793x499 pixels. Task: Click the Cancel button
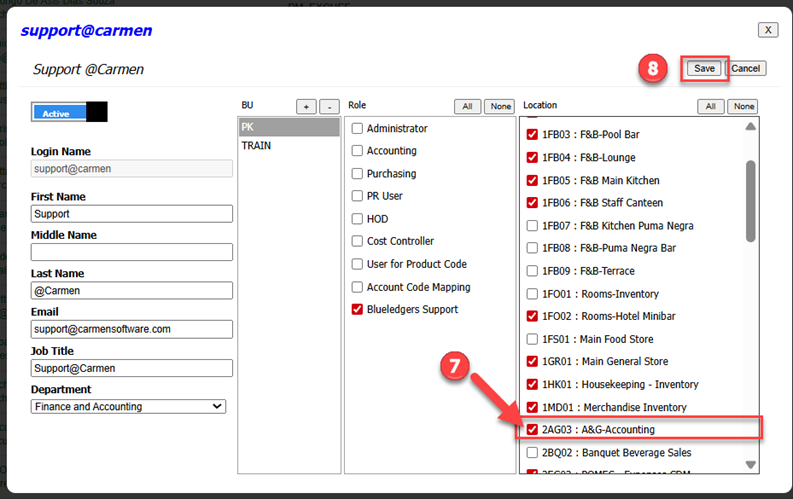pos(745,68)
